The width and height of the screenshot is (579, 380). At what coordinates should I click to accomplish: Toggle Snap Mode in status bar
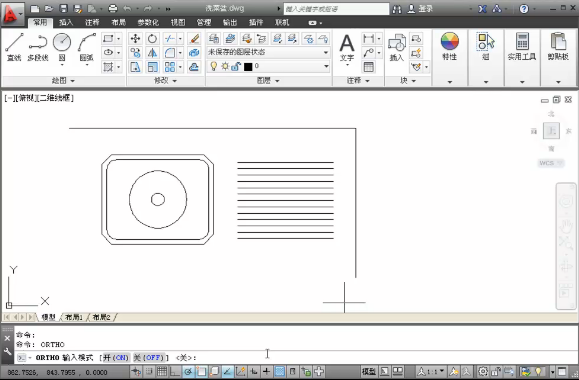click(x=149, y=372)
